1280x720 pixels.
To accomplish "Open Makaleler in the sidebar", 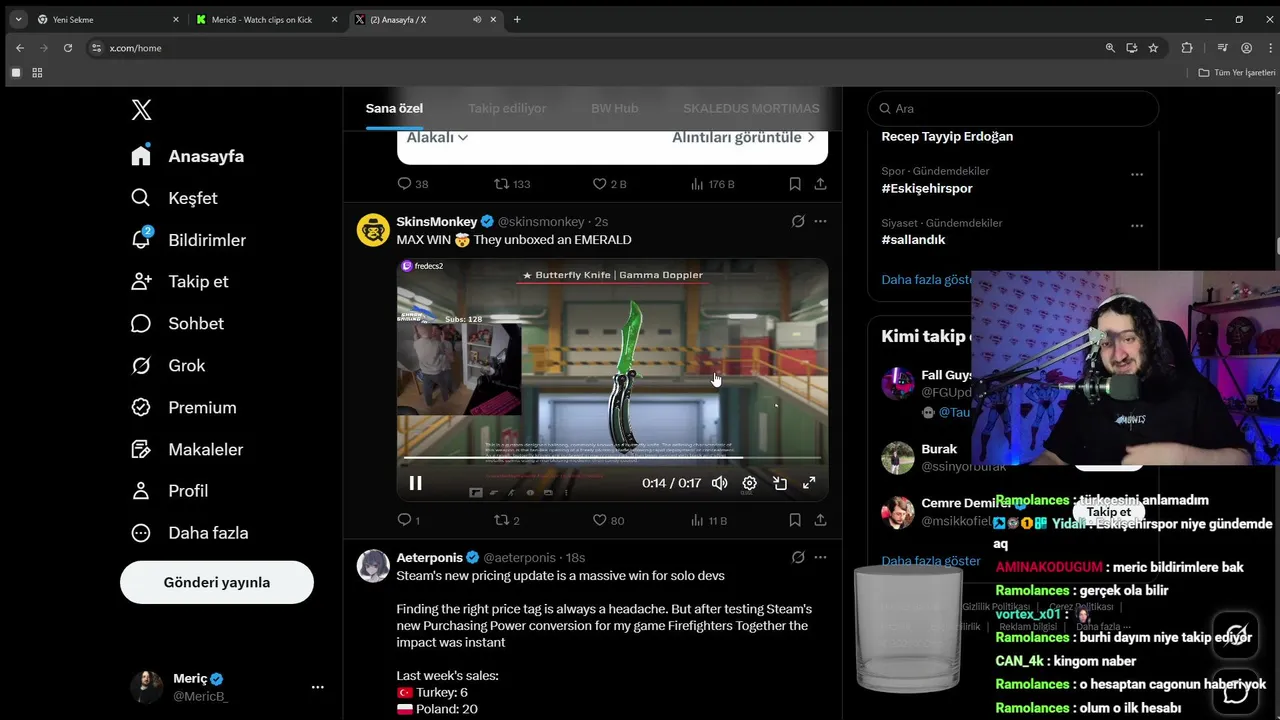I will coord(187,449).
